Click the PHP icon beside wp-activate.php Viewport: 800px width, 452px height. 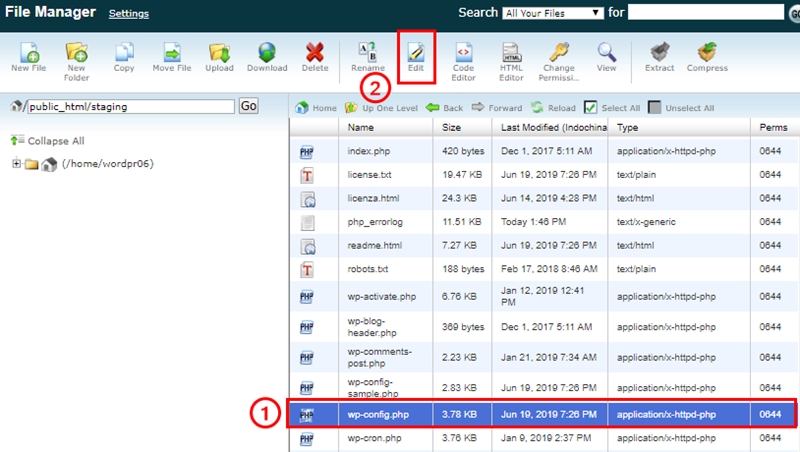[x=307, y=297]
